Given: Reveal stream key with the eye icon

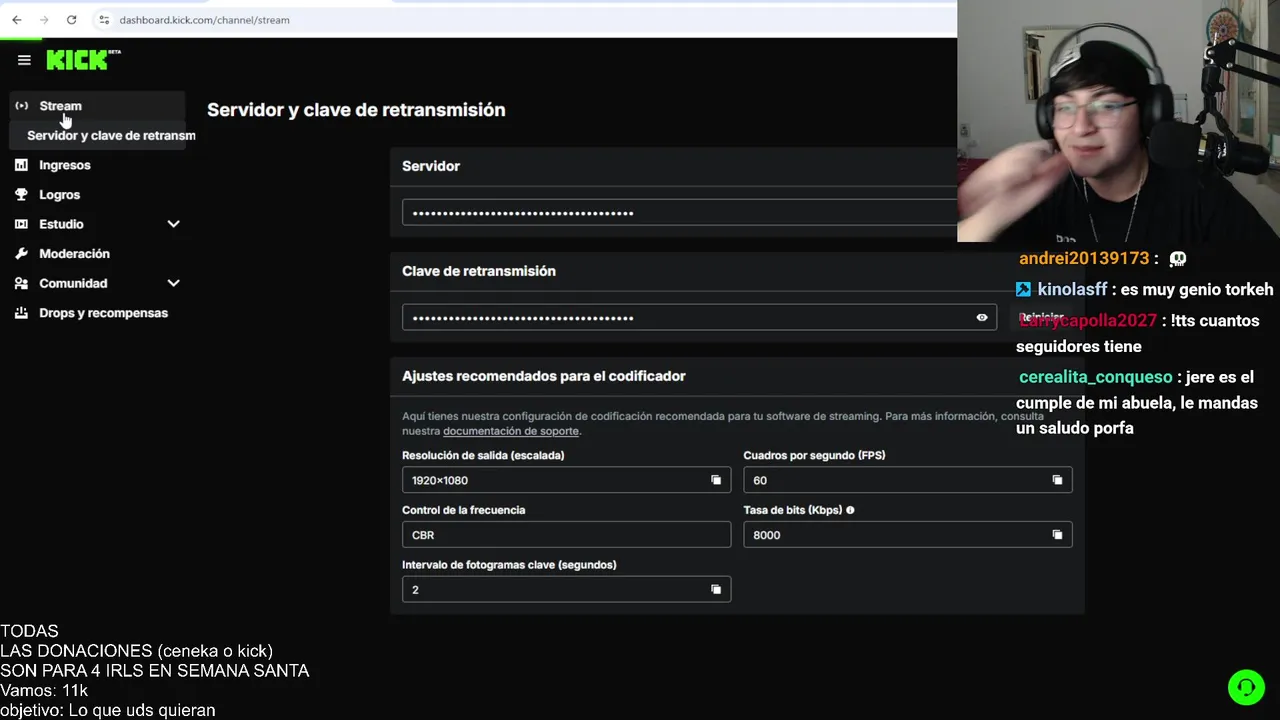Looking at the screenshot, I should coord(982,318).
